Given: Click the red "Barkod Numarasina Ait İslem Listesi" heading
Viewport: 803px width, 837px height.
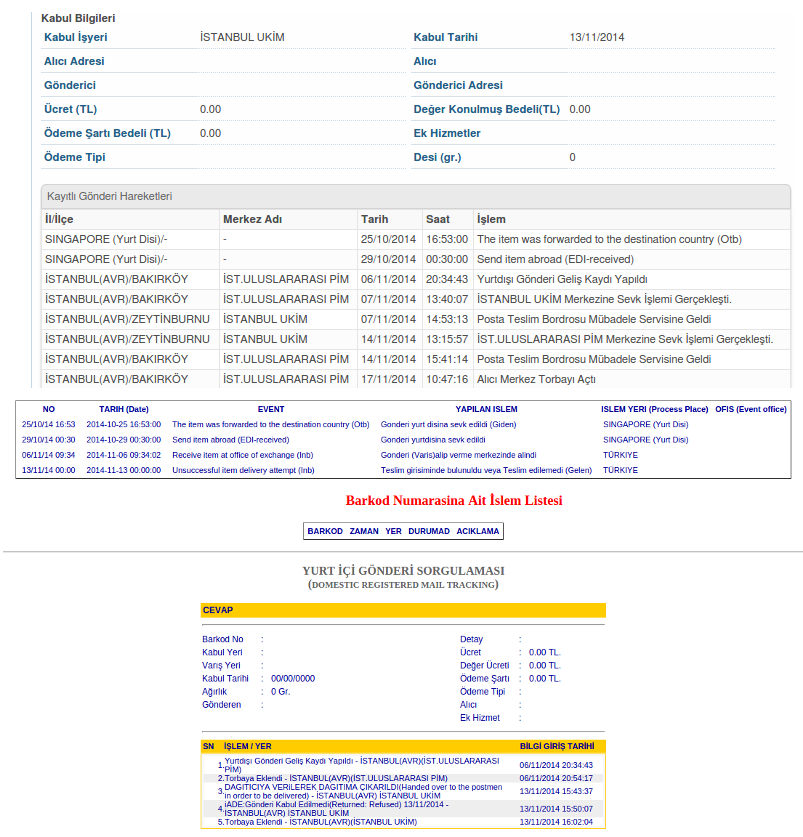Looking at the screenshot, I should tap(454, 501).
